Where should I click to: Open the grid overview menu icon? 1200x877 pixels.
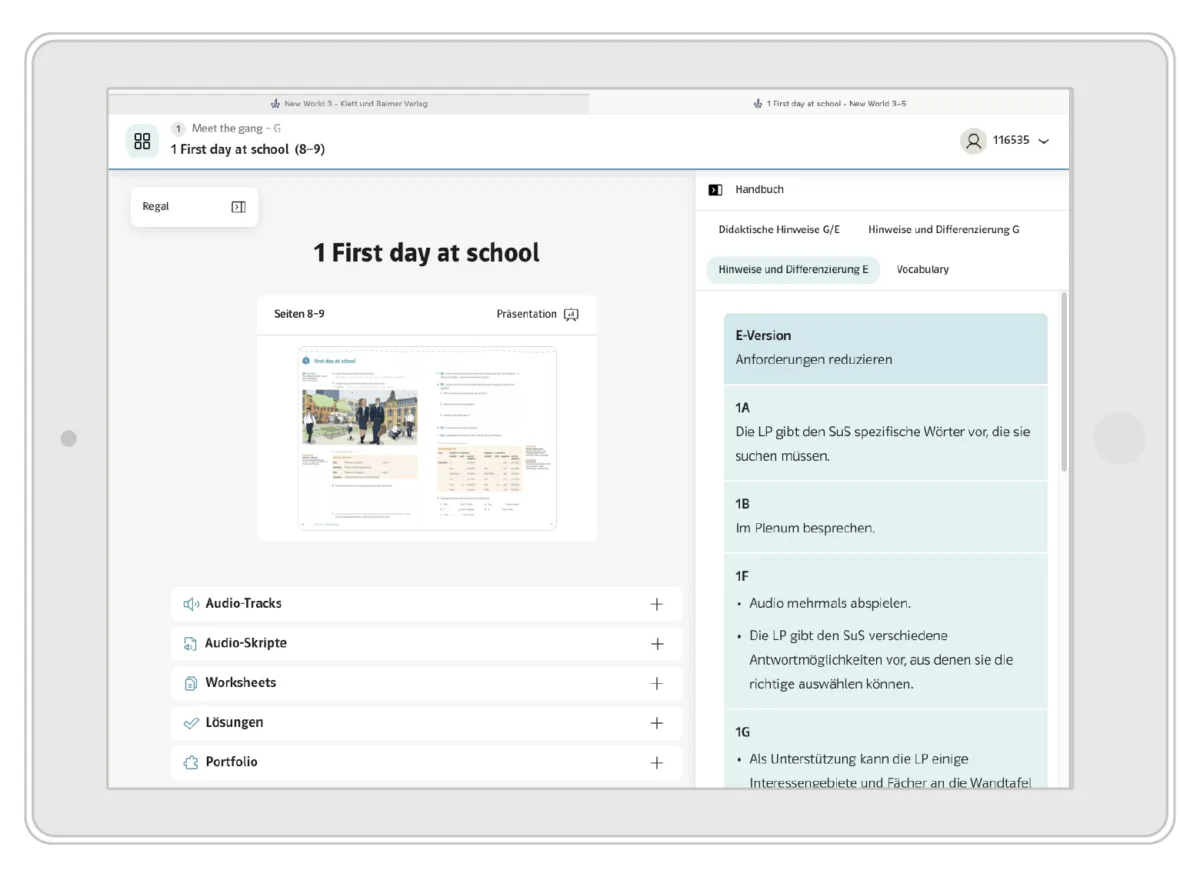142,141
